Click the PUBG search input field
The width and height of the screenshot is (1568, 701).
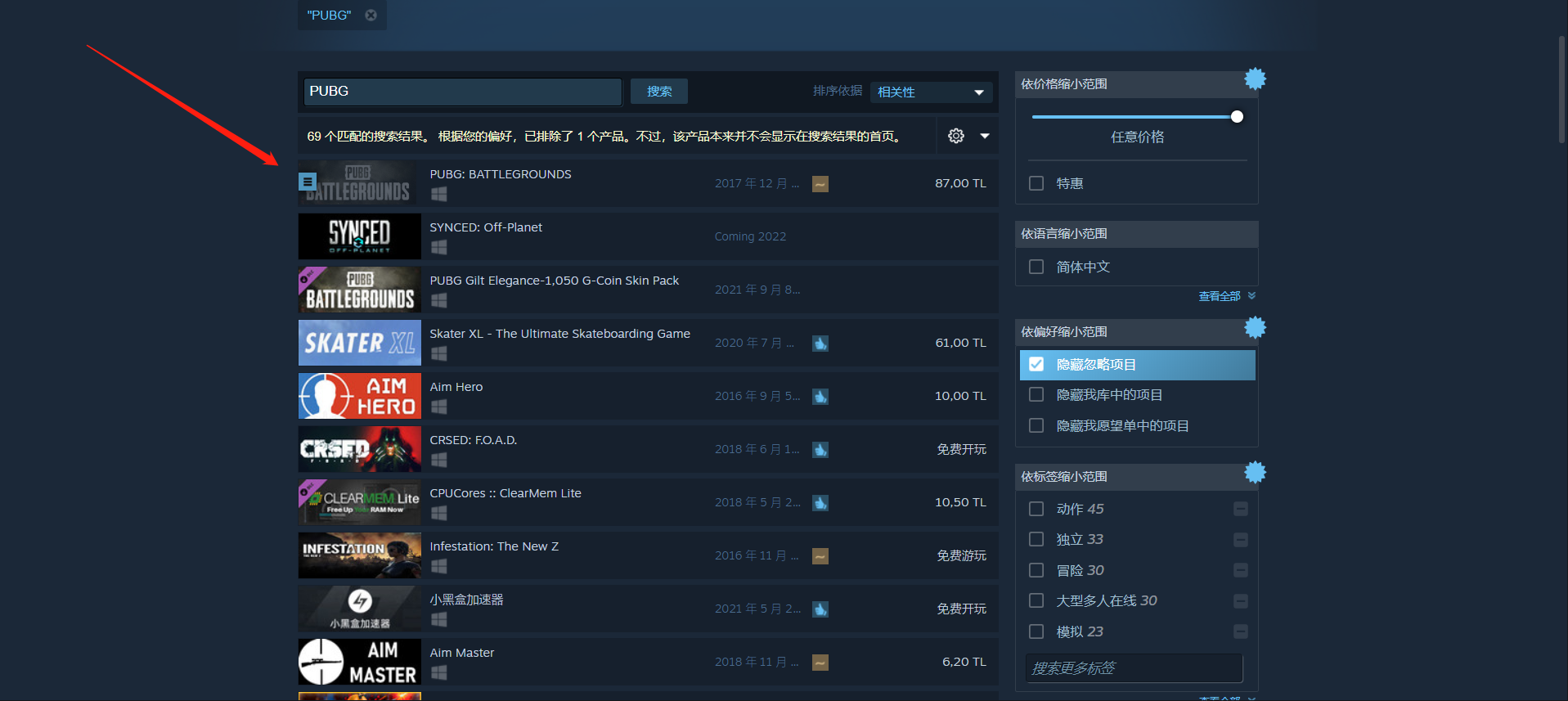(x=463, y=92)
